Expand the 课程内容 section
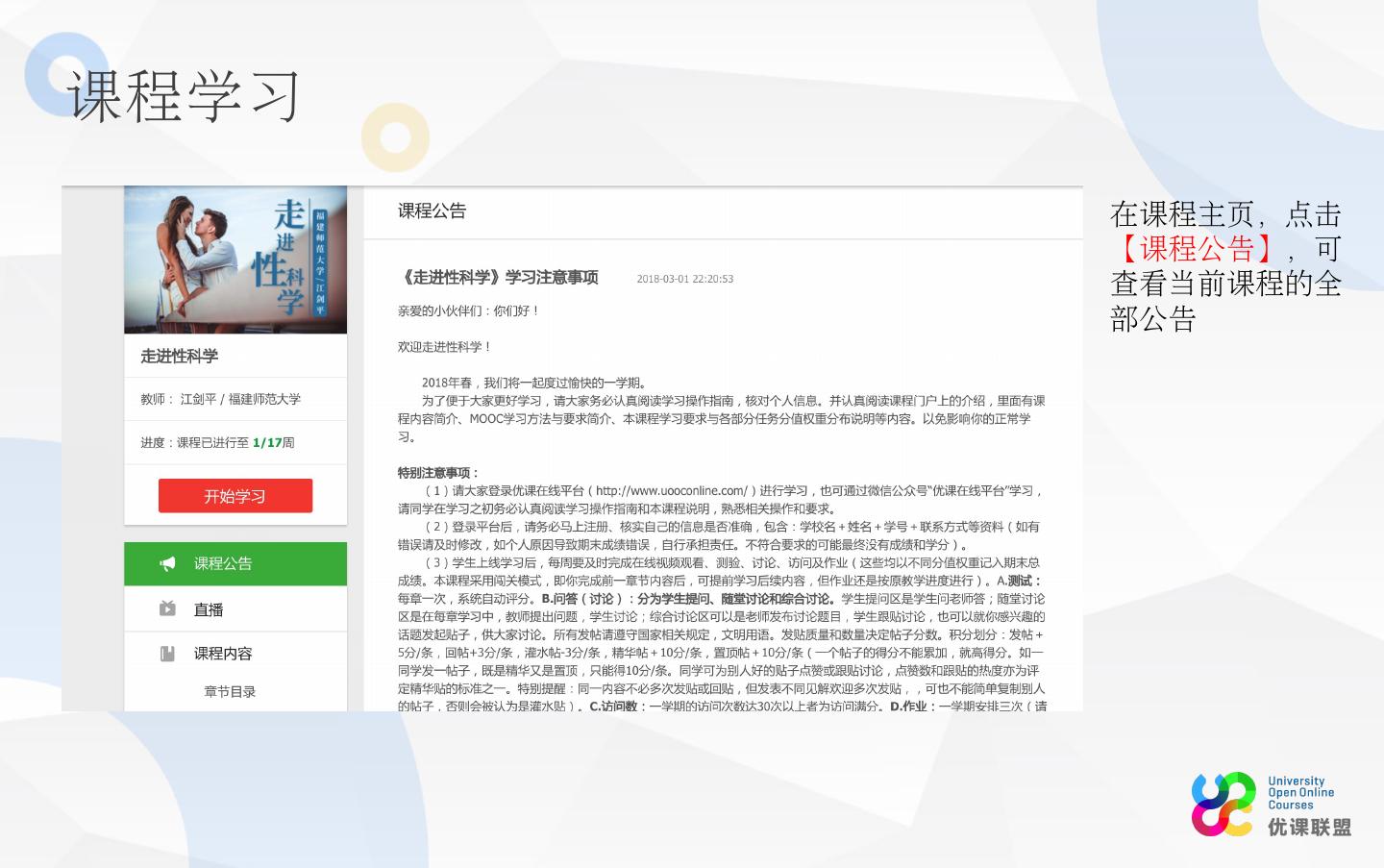Screen dimensions: 1384x868 click(x=223, y=654)
